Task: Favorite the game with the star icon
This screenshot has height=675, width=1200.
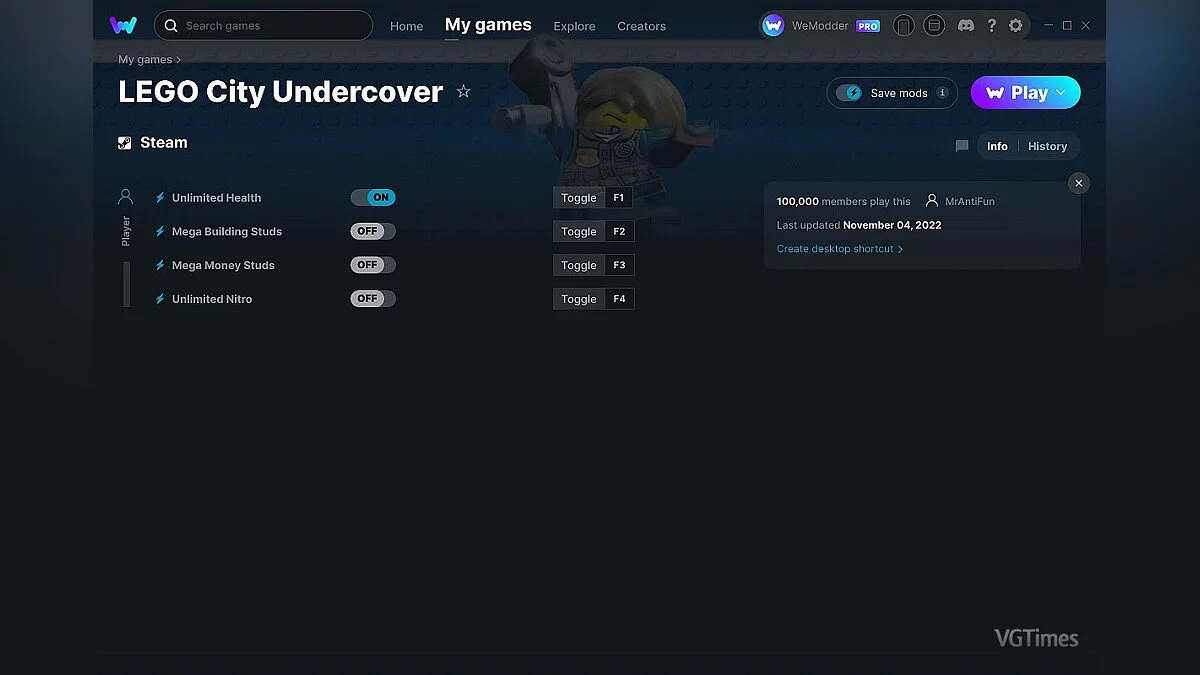Action: click(463, 91)
